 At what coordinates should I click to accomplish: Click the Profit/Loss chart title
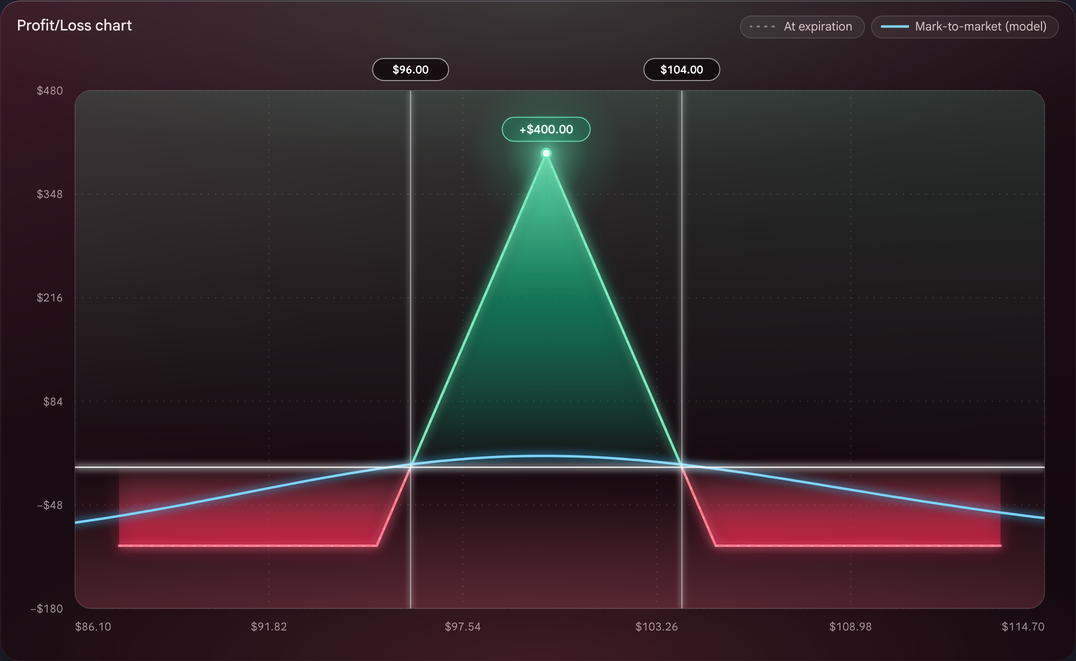pyautogui.click(x=74, y=25)
